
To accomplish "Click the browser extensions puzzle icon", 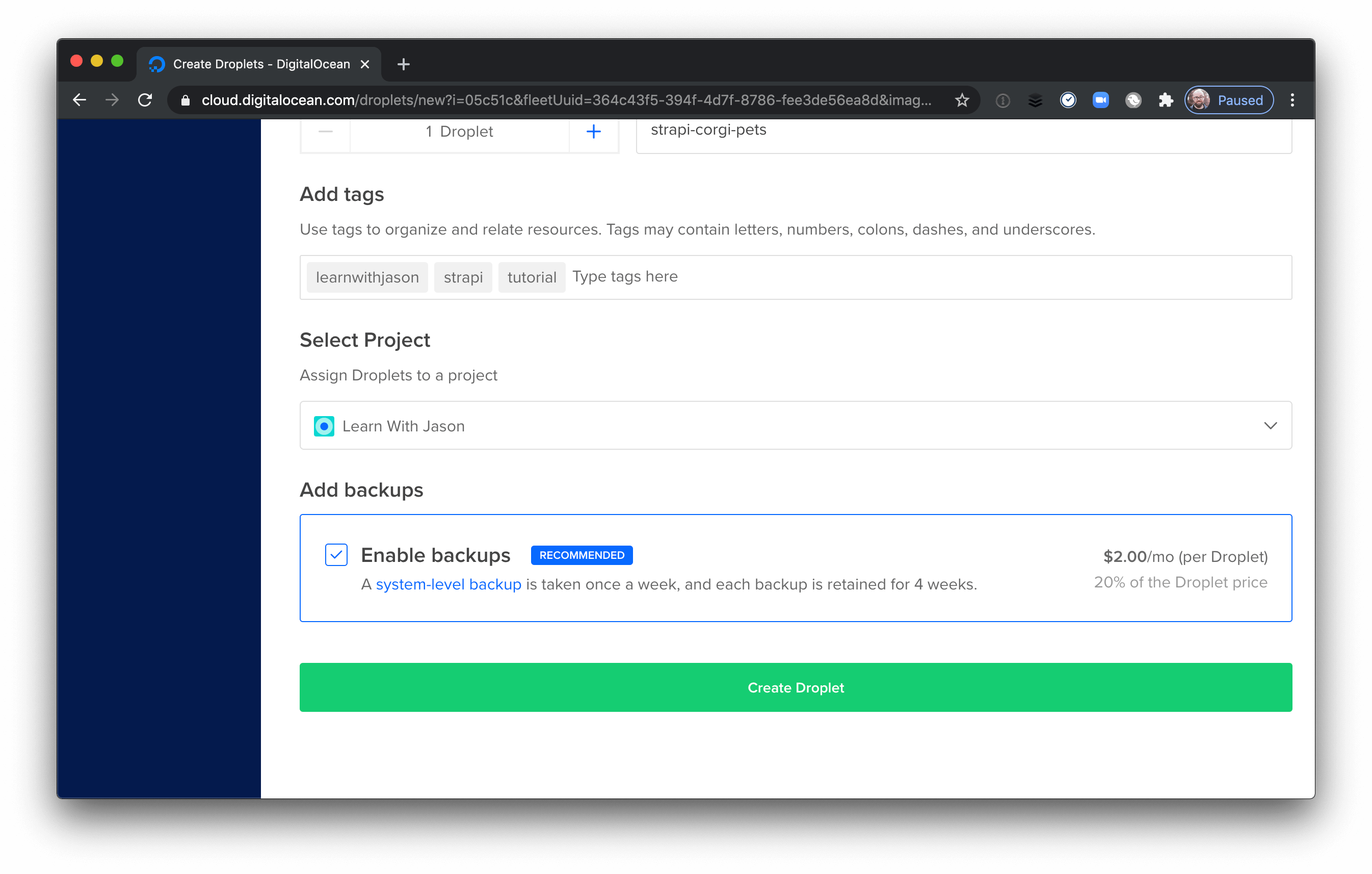I will click(x=1164, y=100).
